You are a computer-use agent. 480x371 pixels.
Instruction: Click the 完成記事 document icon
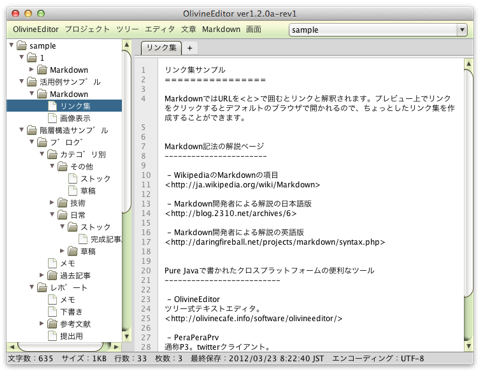tap(83, 239)
